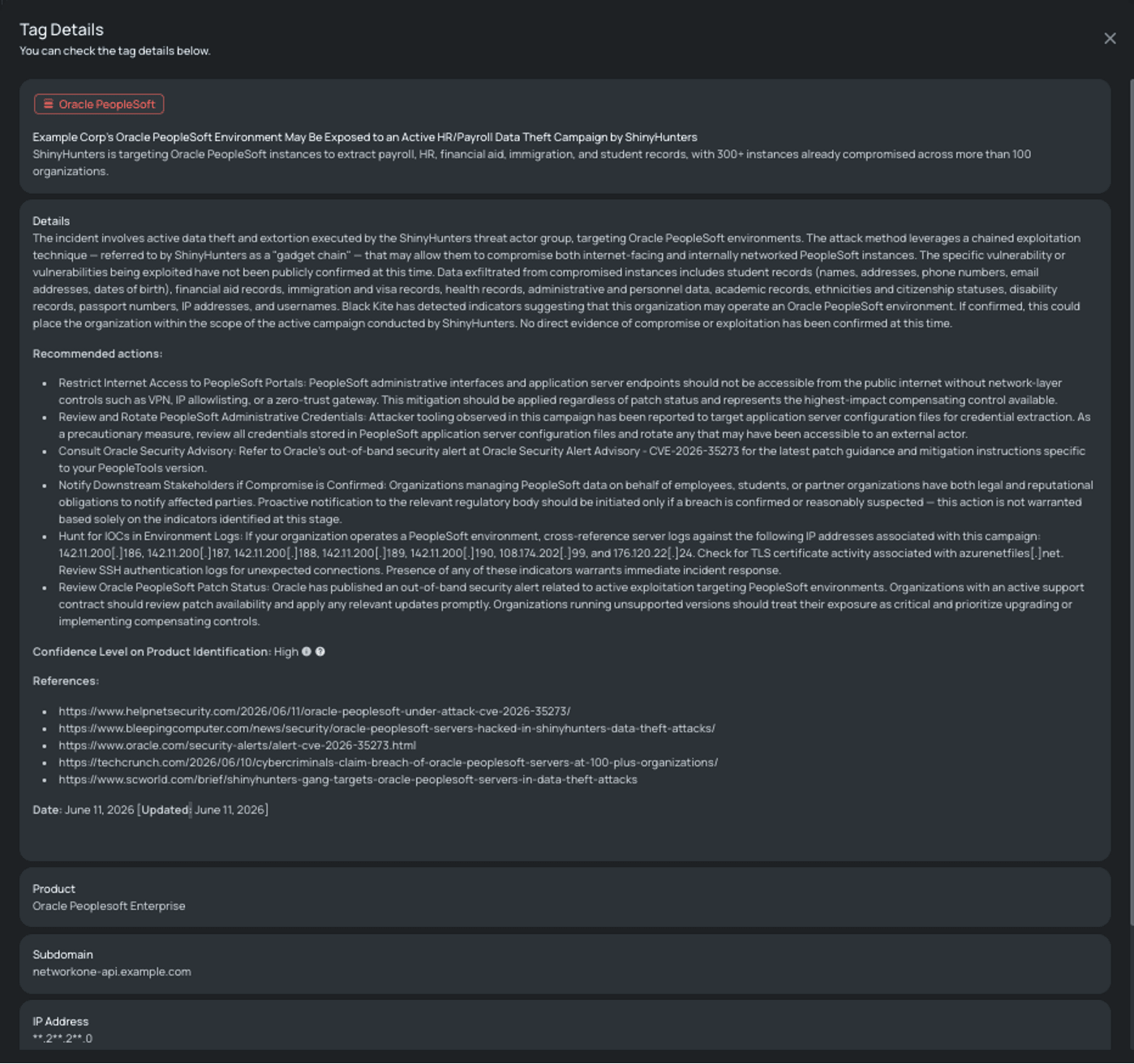Click the info icon beside High confidence
1134x1064 pixels.
(307, 652)
